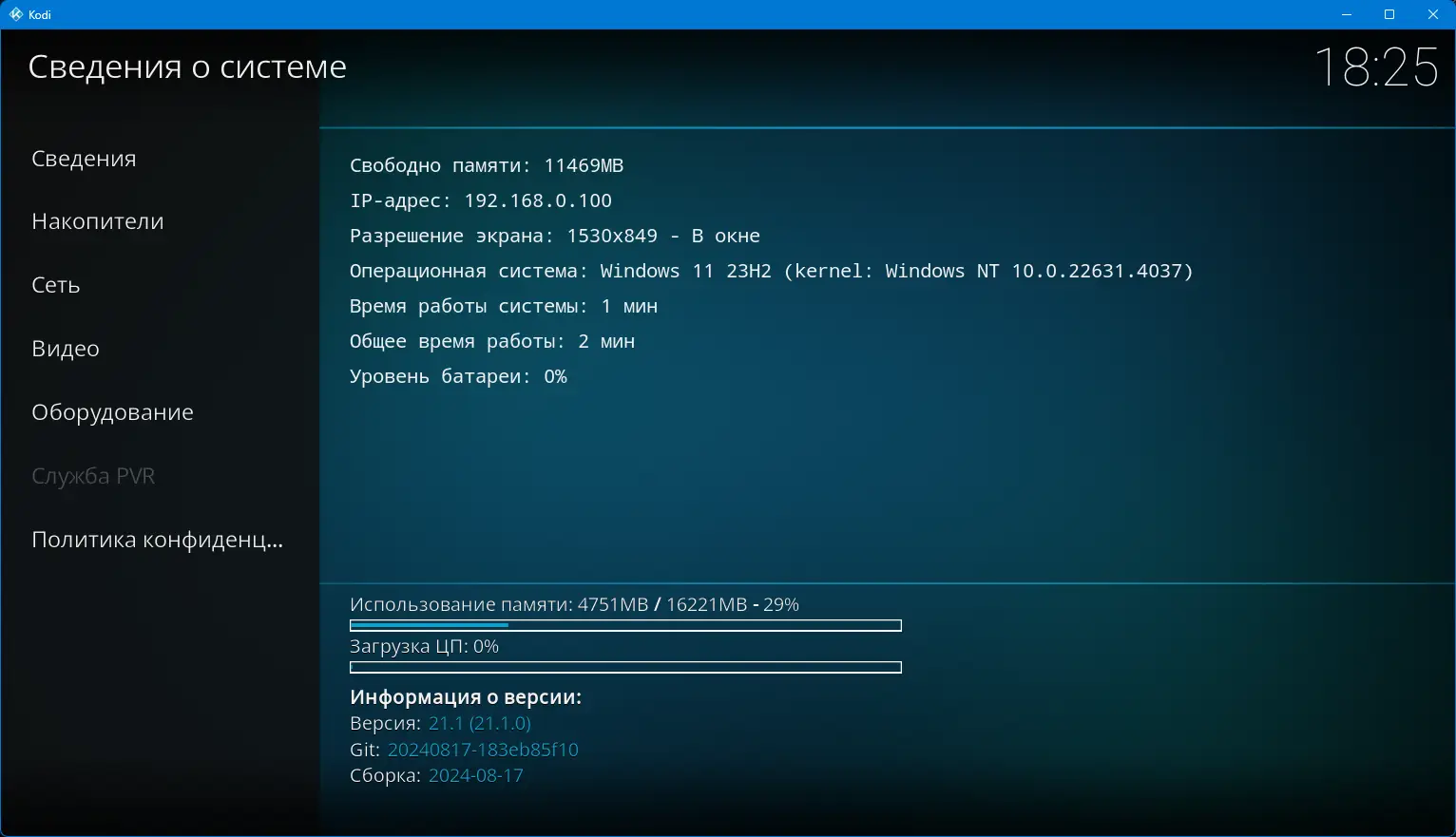
Task: Show the Видео information page
Action: click(x=160, y=349)
